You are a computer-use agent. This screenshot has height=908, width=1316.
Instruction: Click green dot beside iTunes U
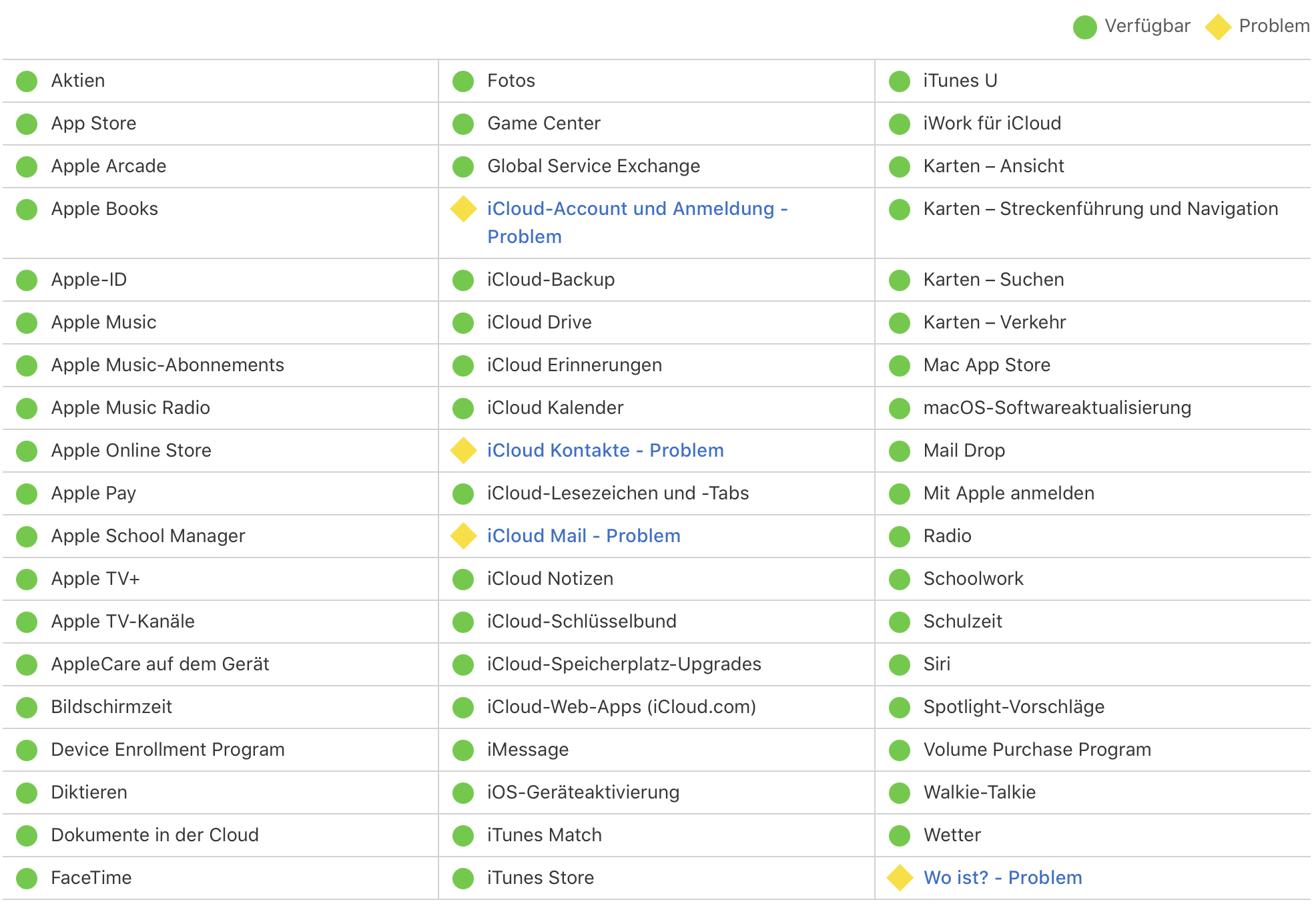(x=900, y=81)
